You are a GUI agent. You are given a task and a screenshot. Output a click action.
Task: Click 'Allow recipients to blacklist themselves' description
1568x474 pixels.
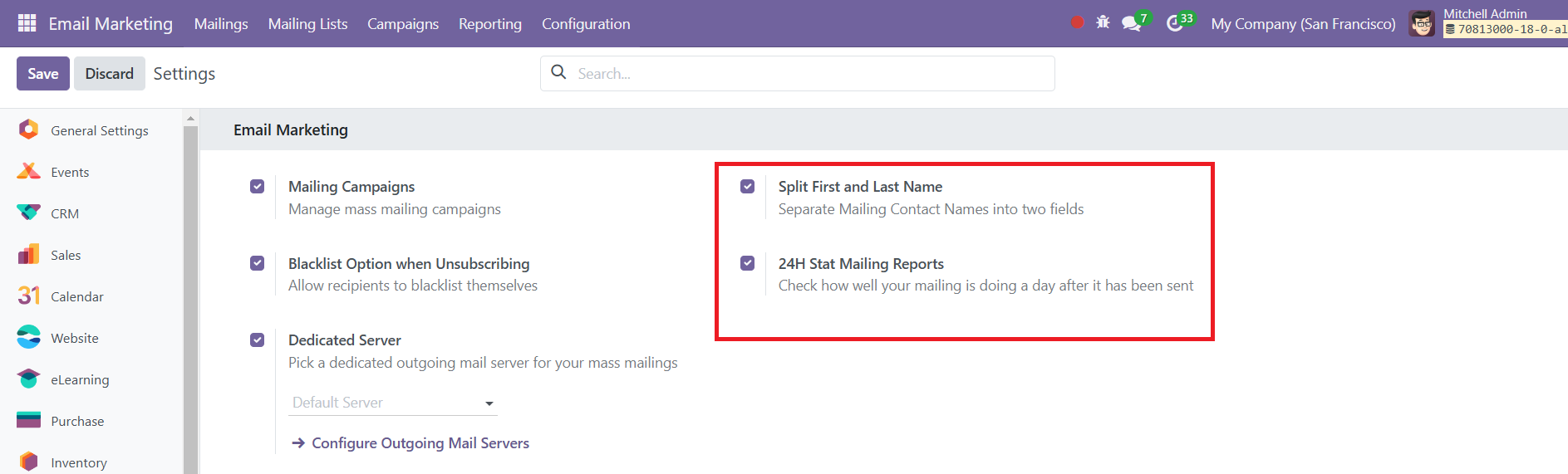[x=413, y=286]
